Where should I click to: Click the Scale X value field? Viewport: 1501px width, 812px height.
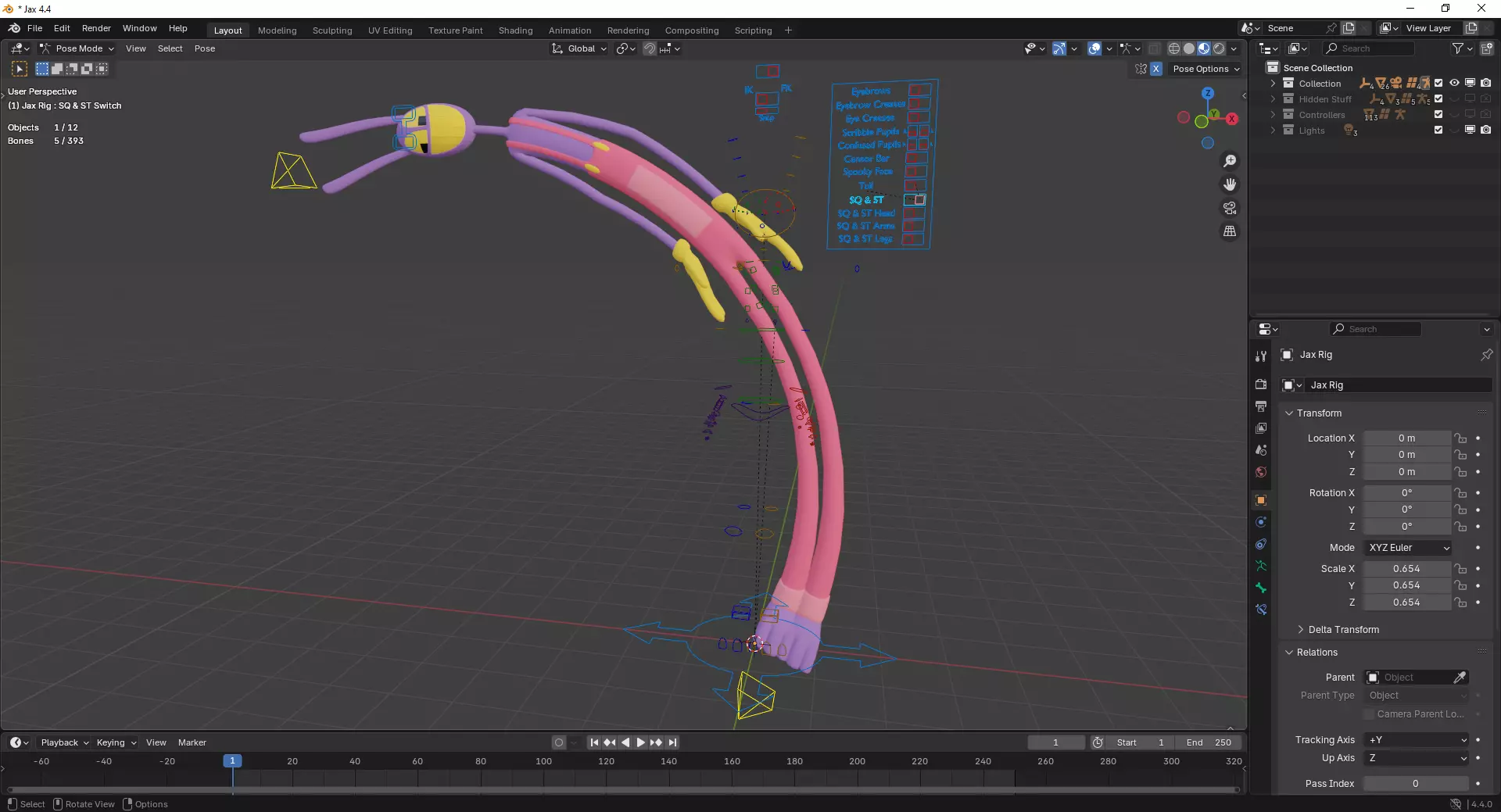[x=1406, y=569]
